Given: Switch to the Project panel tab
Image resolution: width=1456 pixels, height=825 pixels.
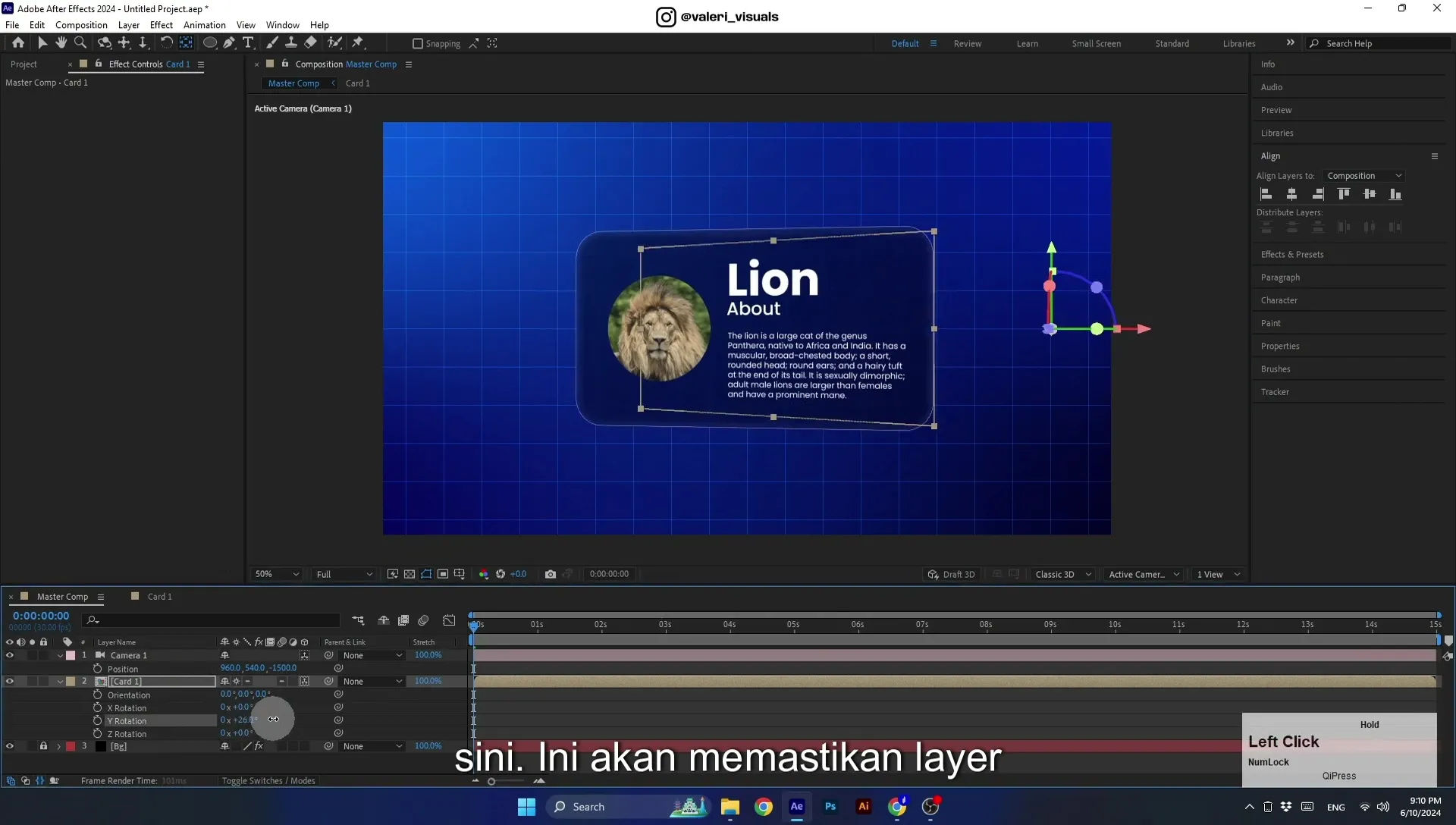Looking at the screenshot, I should click(24, 64).
